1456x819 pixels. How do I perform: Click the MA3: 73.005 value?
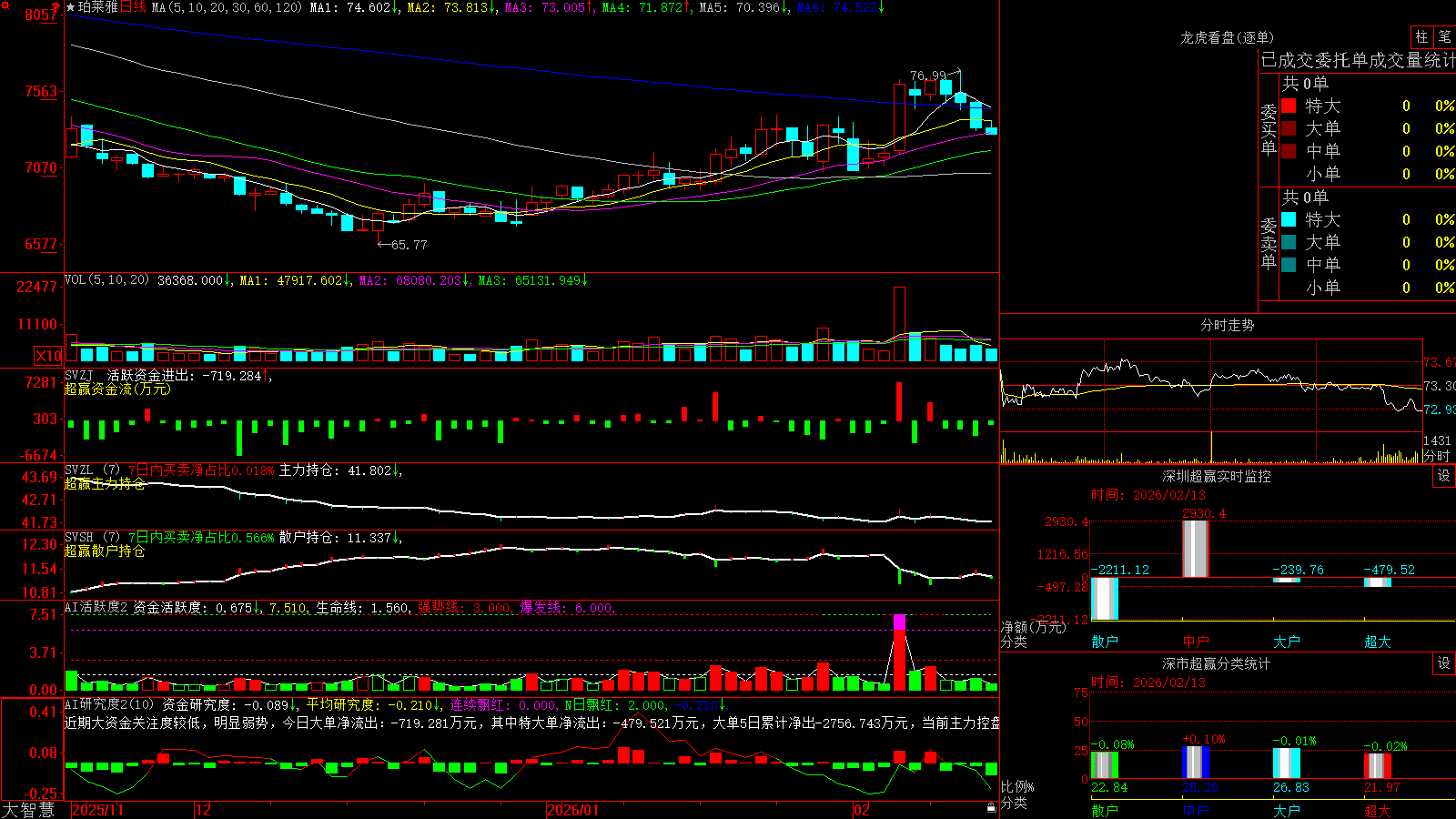click(x=549, y=7)
